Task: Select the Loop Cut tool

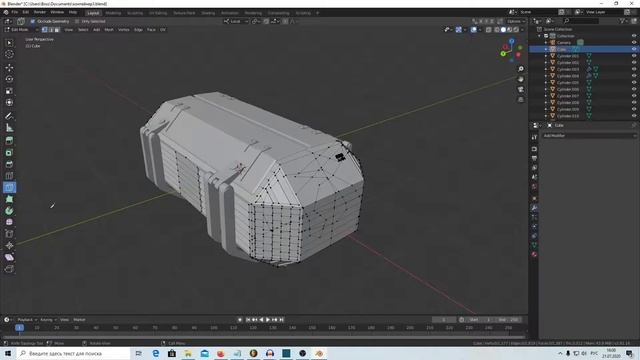Action: pyautogui.click(x=9, y=176)
